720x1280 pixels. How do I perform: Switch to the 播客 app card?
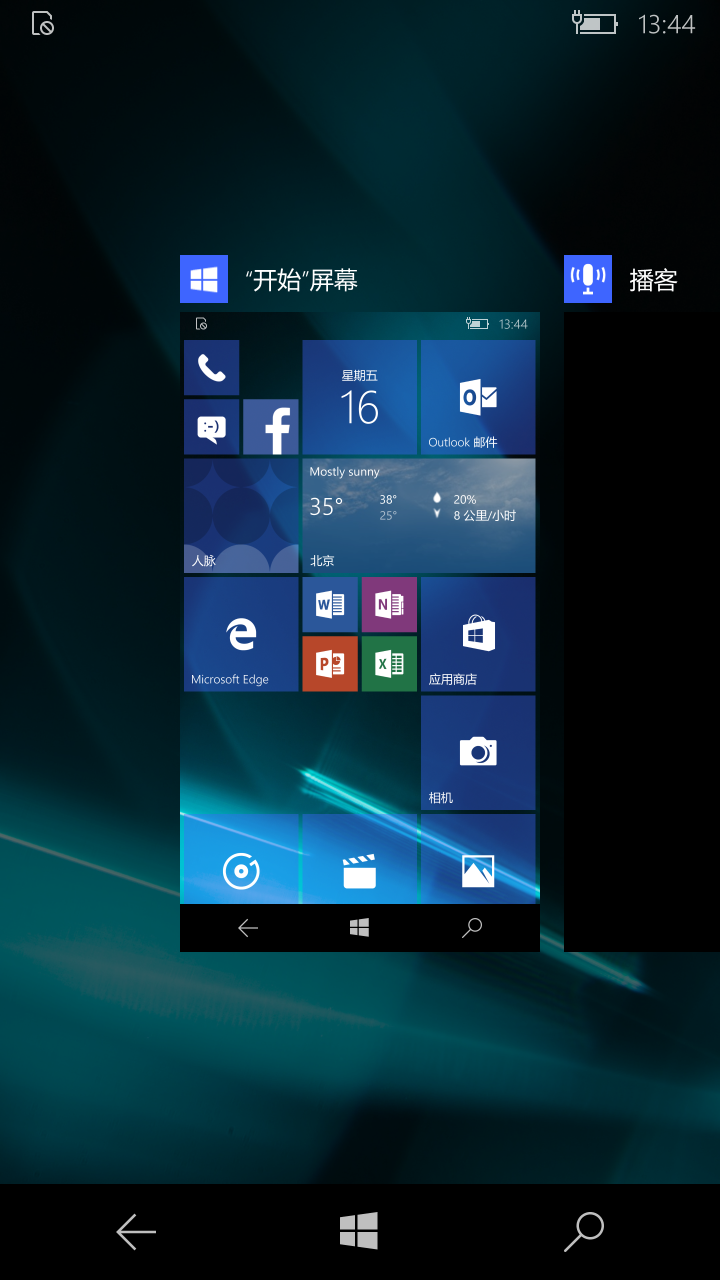(642, 632)
